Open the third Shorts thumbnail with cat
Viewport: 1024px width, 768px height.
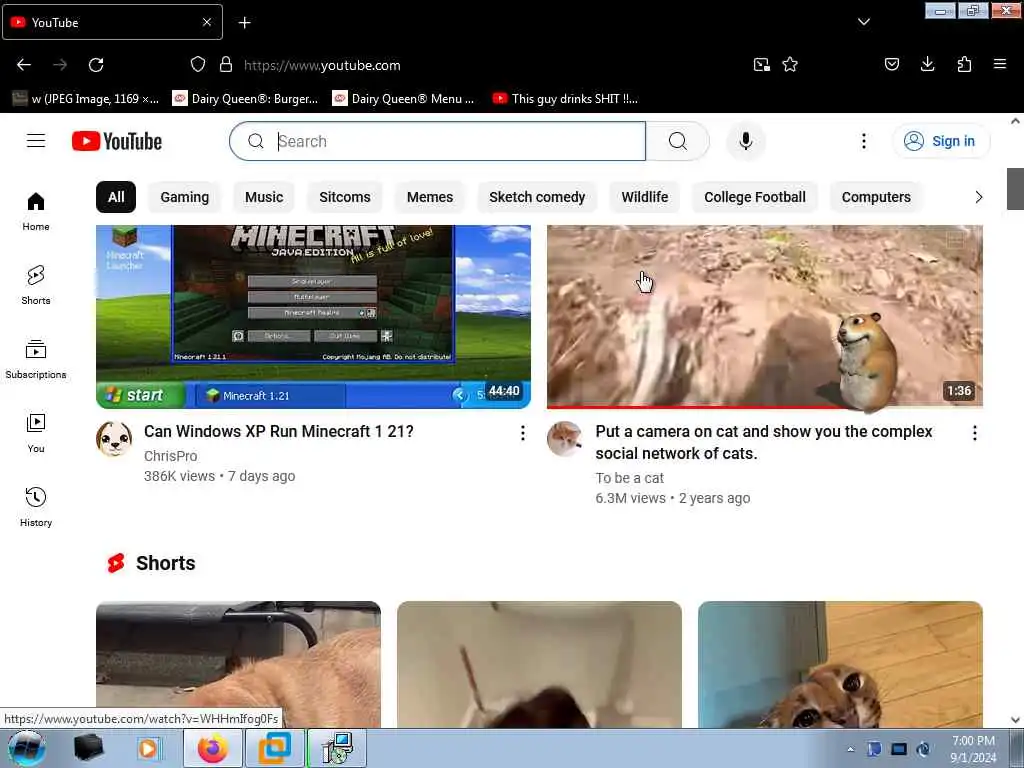[x=840, y=665]
